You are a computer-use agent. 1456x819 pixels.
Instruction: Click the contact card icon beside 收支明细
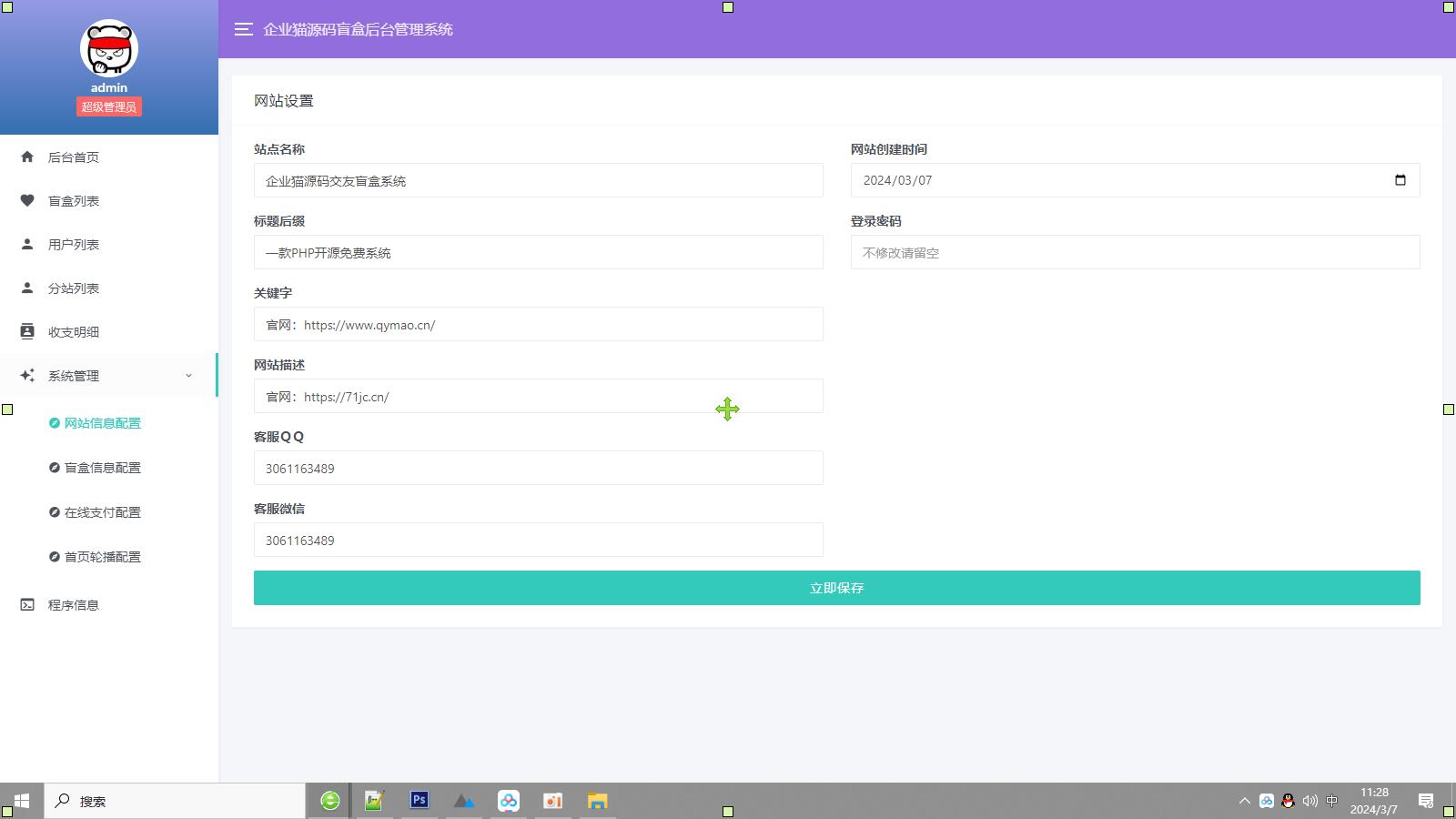pyautogui.click(x=27, y=331)
